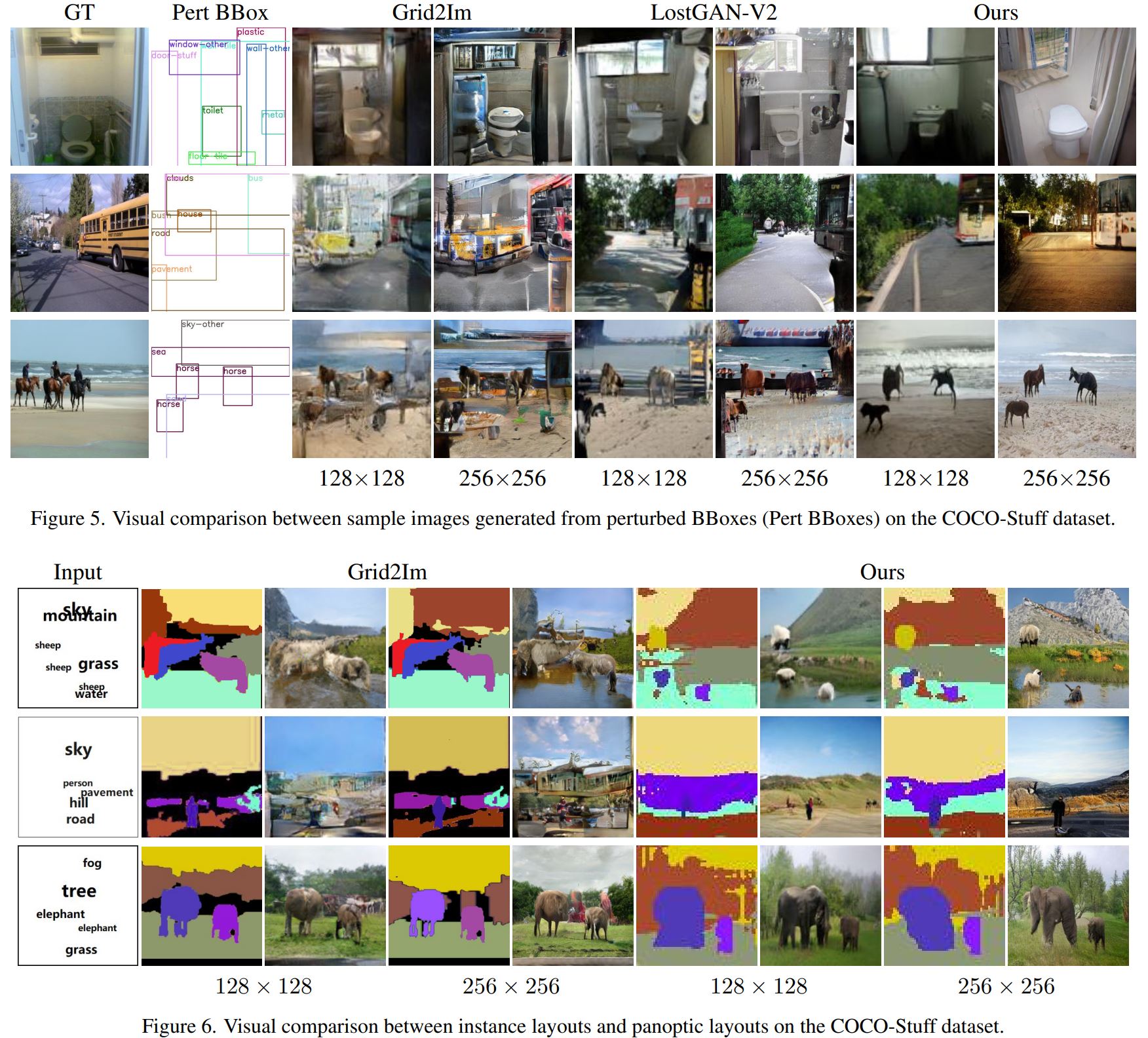The height and width of the screenshot is (1038, 1148).
Task: Click the LostGAN-V2 256×256 horses image
Action: pyautogui.click(x=785, y=389)
